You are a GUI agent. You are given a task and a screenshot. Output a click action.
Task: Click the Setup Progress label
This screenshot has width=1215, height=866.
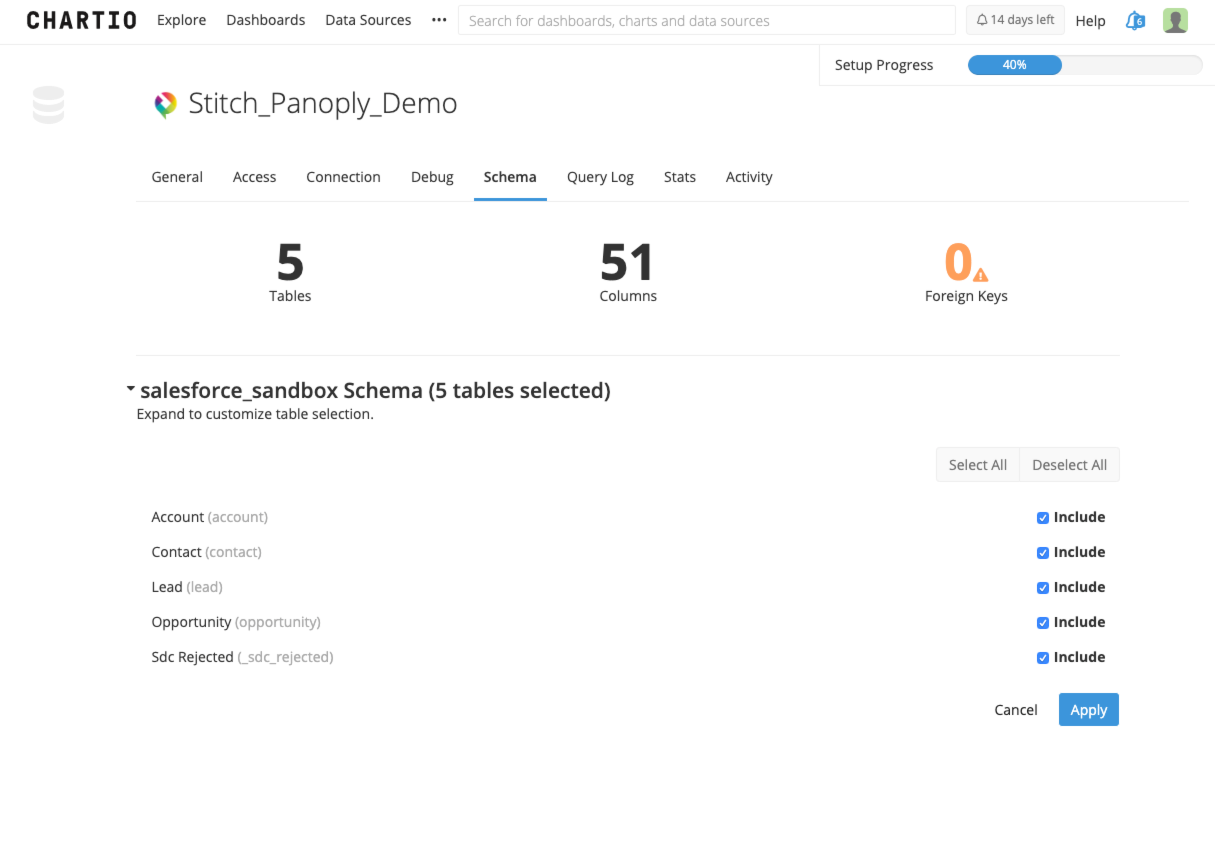click(884, 65)
